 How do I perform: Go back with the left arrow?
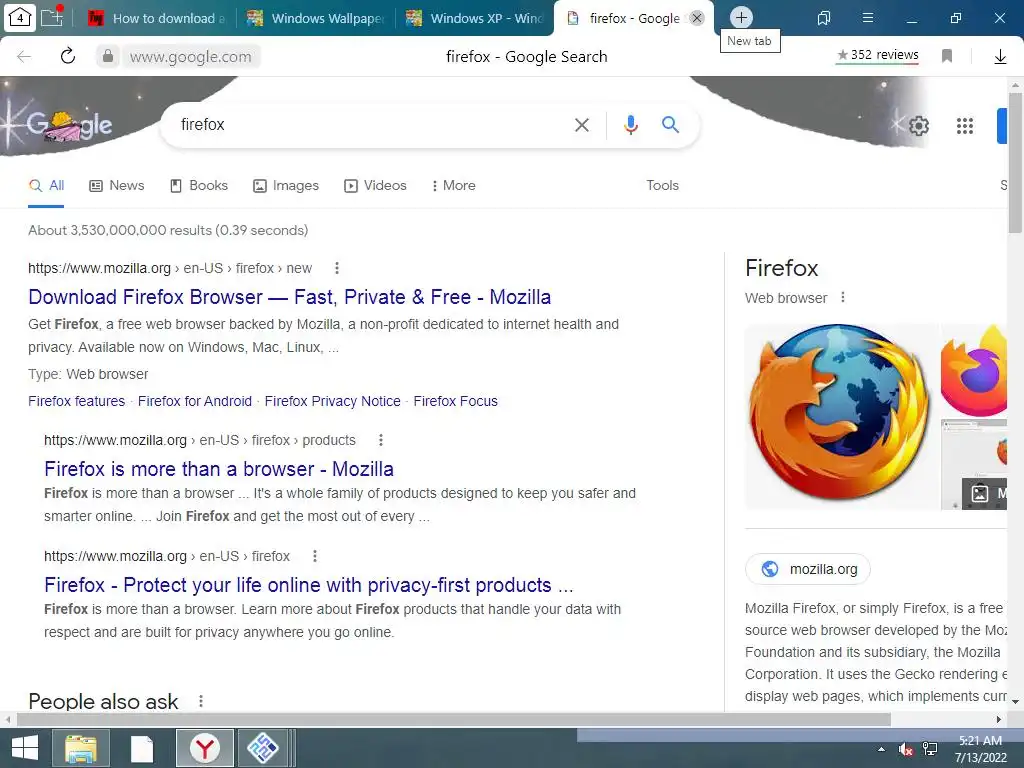click(24, 57)
